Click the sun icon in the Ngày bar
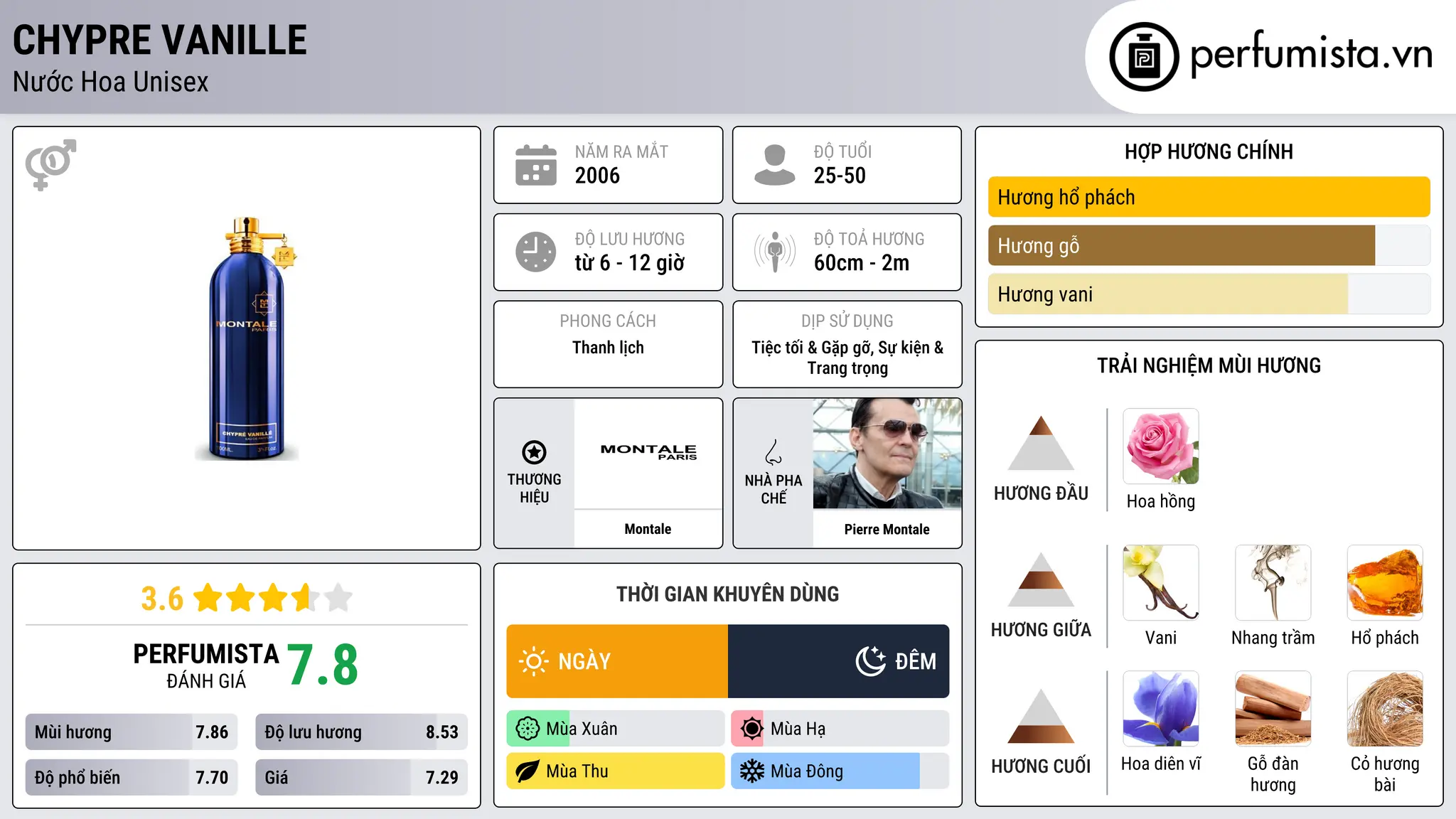The width and height of the screenshot is (1456, 819). 533,661
